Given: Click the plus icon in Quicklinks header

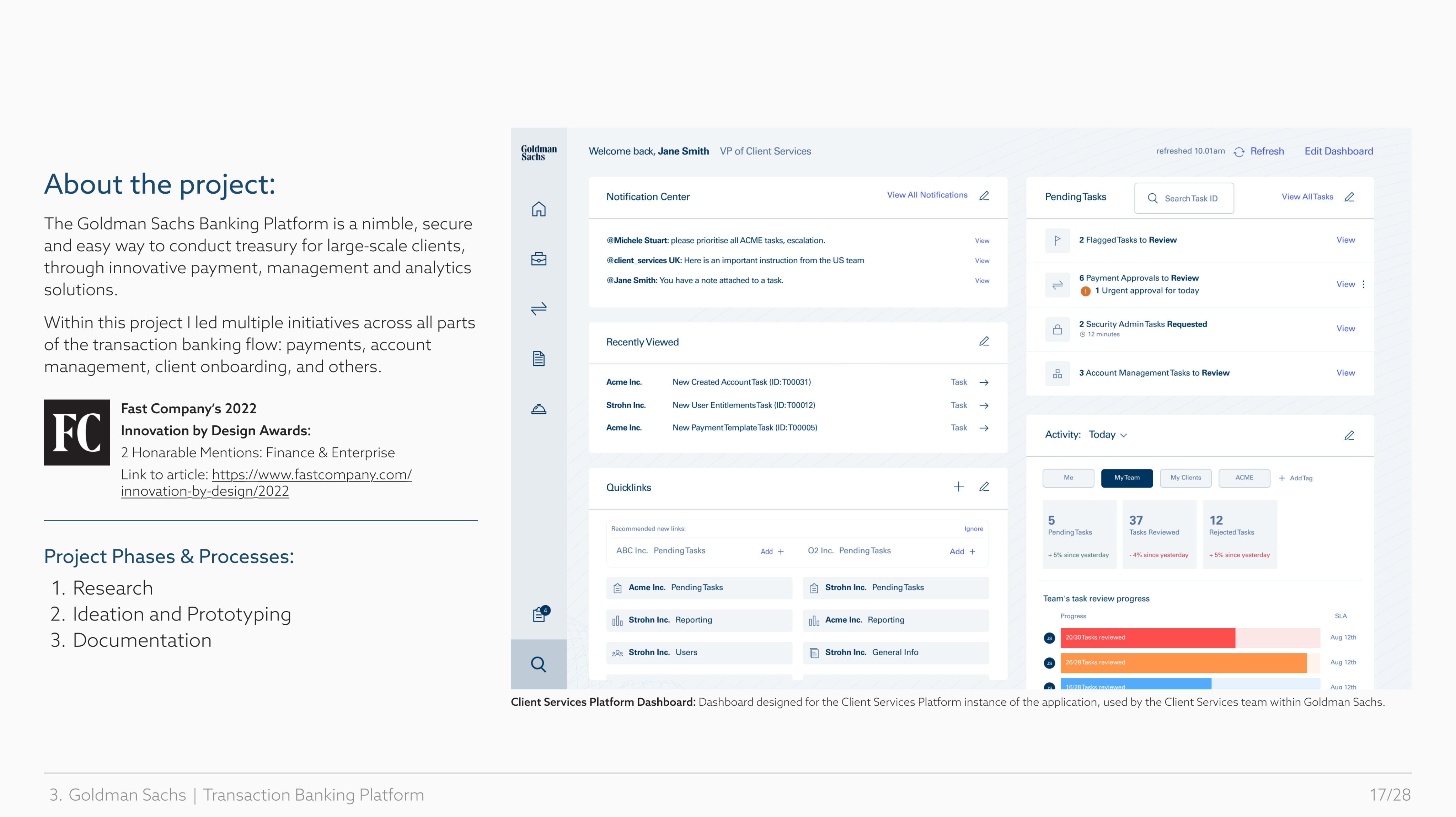Looking at the screenshot, I should coord(959,487).
